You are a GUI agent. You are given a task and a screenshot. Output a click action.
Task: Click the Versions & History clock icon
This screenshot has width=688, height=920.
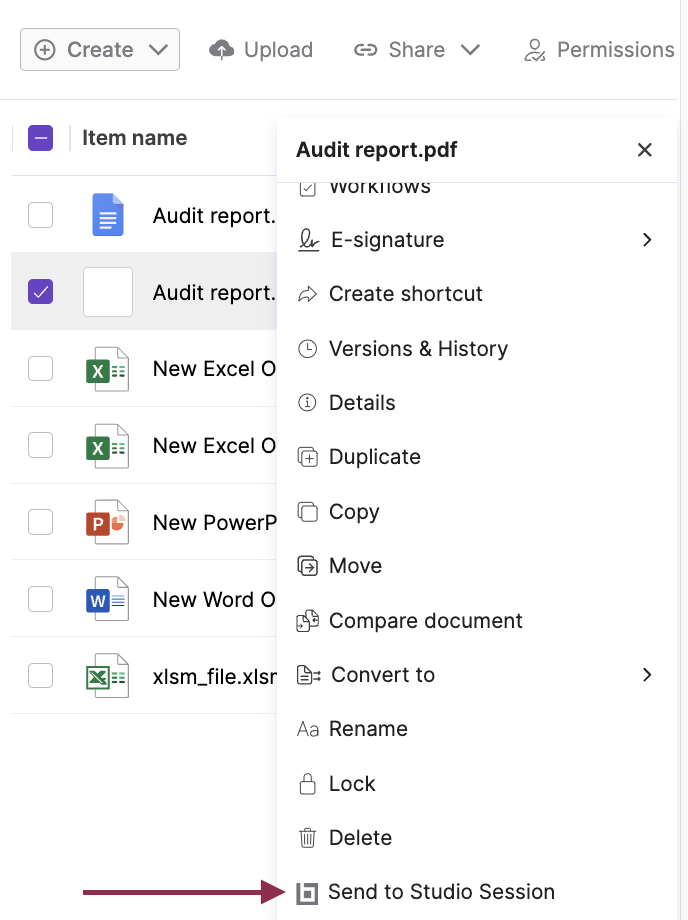pos(307,349)
